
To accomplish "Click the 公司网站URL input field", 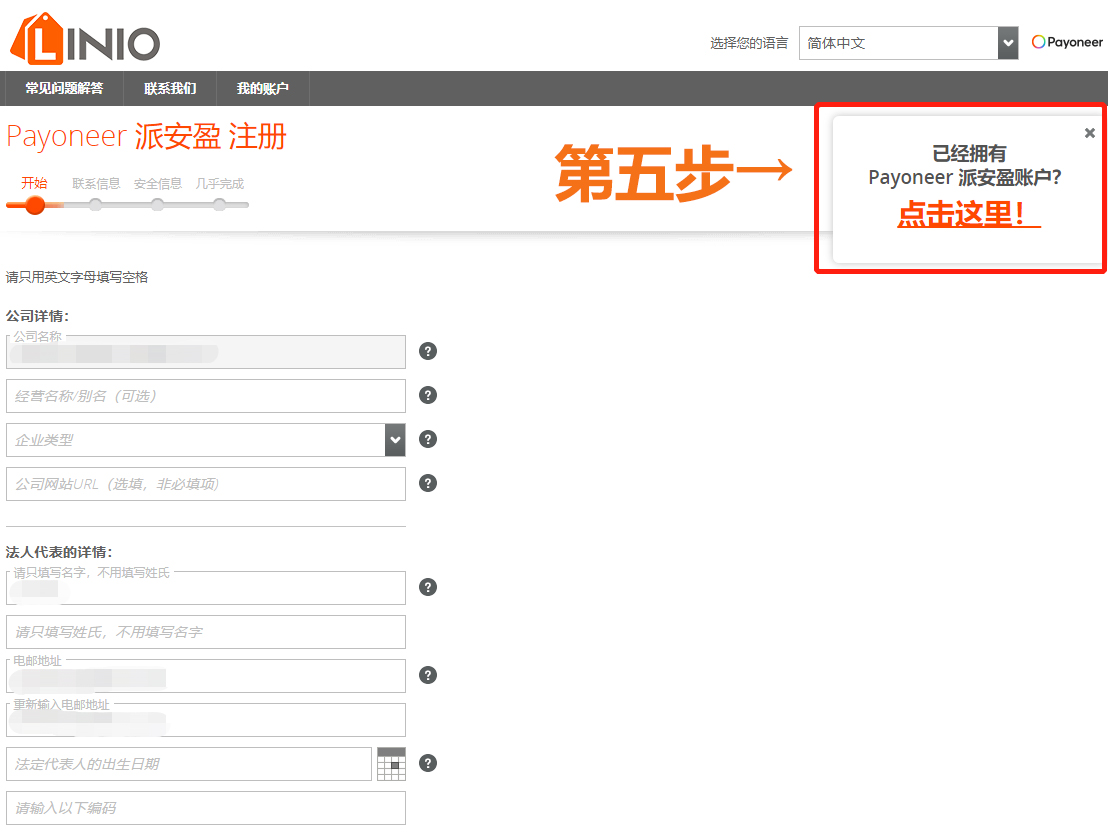I will [x=206, y=484].
